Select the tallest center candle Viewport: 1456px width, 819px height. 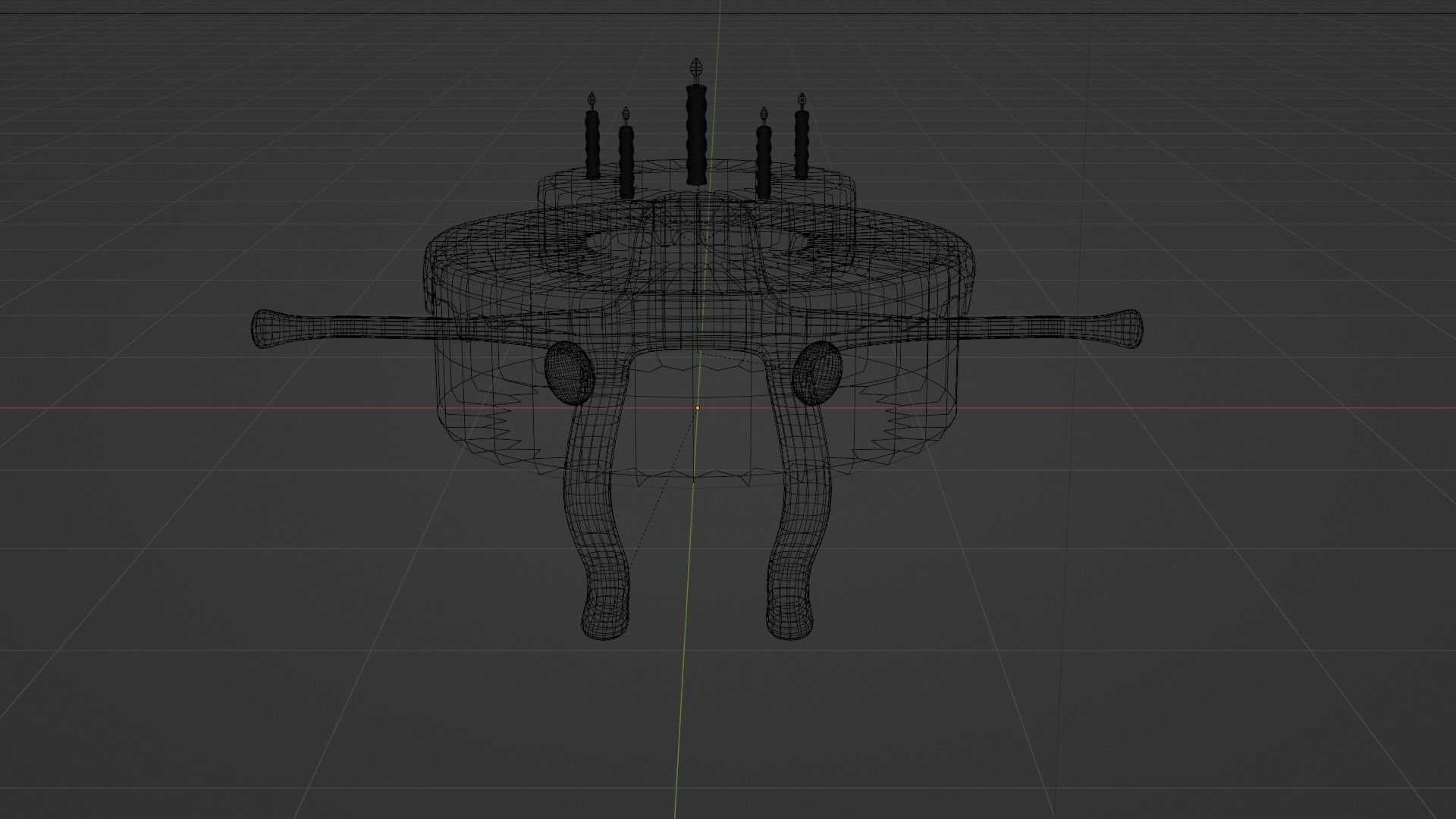696,136
